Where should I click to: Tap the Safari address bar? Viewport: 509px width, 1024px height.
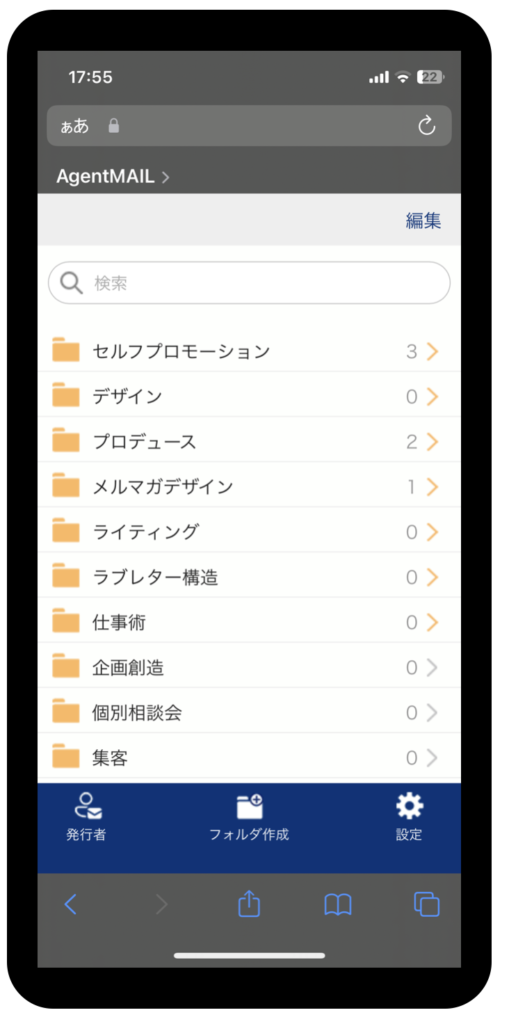tap(249, 125)
